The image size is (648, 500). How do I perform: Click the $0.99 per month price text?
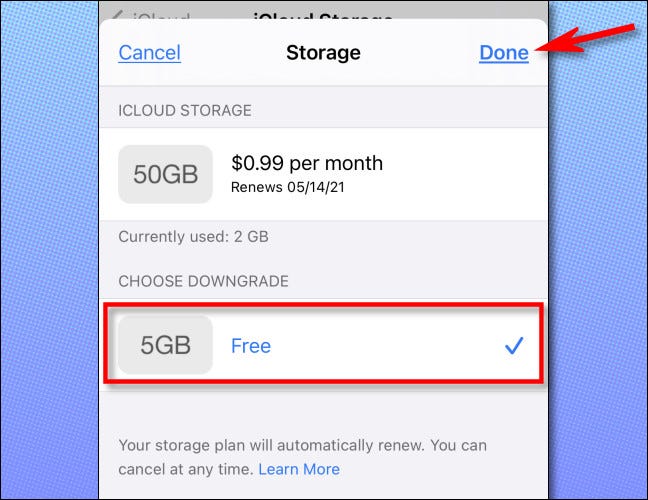307,163
